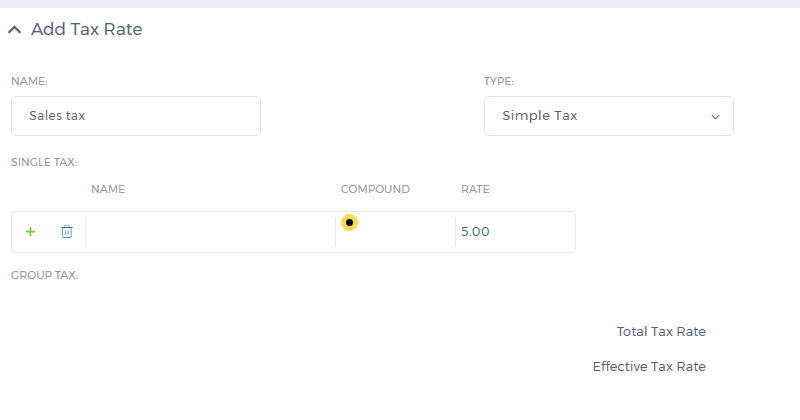The width and height of the screenshot is (800, 420).
Task: Click the empty single tax name cell
Action: pyautogui.click(x=210, y=232)
